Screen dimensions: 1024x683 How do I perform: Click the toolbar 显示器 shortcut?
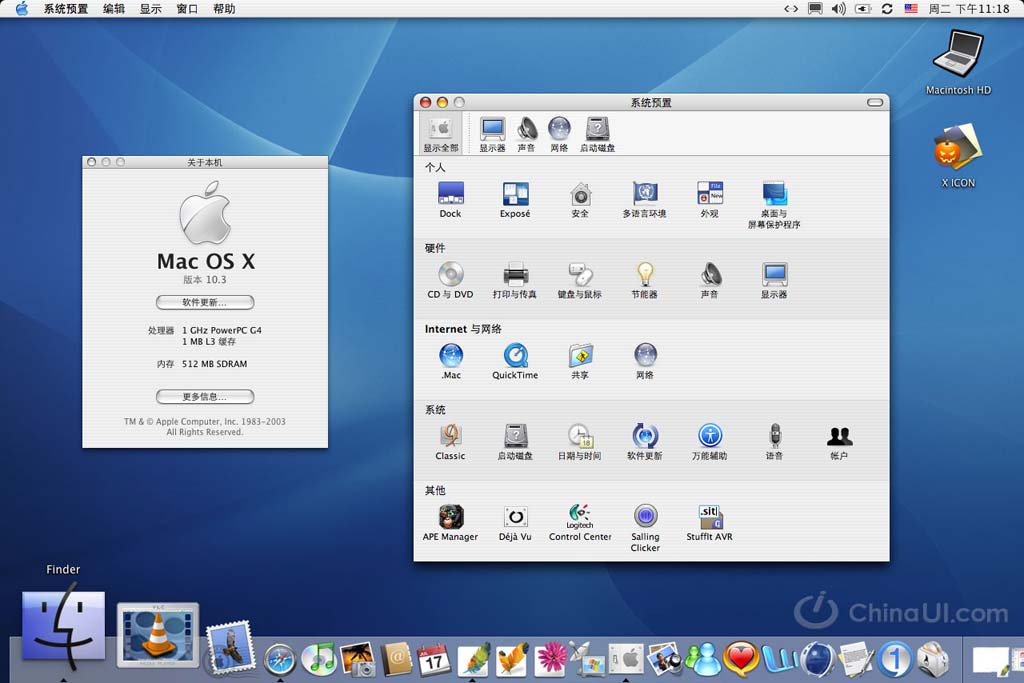pyautogui.click(x=492, y=135)
